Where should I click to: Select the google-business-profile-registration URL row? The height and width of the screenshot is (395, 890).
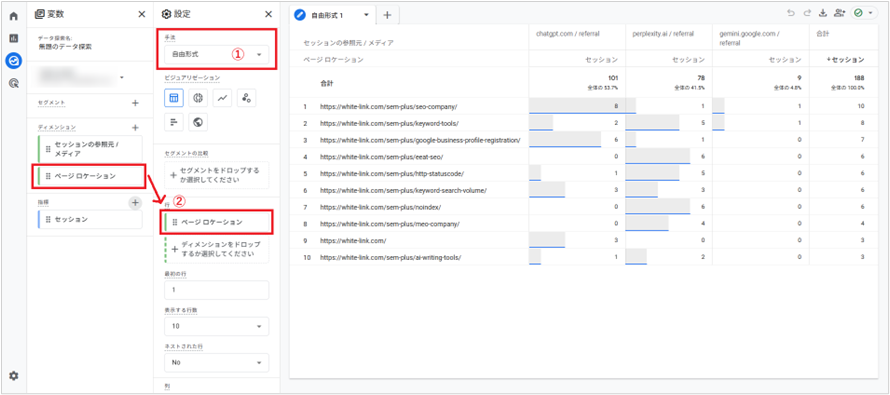click(x=420, y=140)
